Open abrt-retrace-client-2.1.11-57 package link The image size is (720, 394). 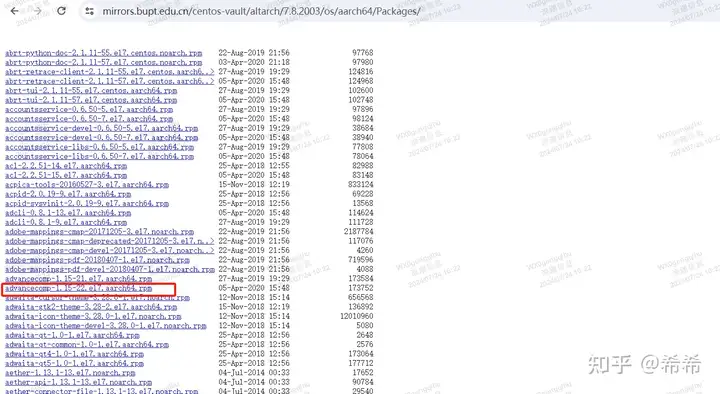pyautogui.click(x=110, y=81)
